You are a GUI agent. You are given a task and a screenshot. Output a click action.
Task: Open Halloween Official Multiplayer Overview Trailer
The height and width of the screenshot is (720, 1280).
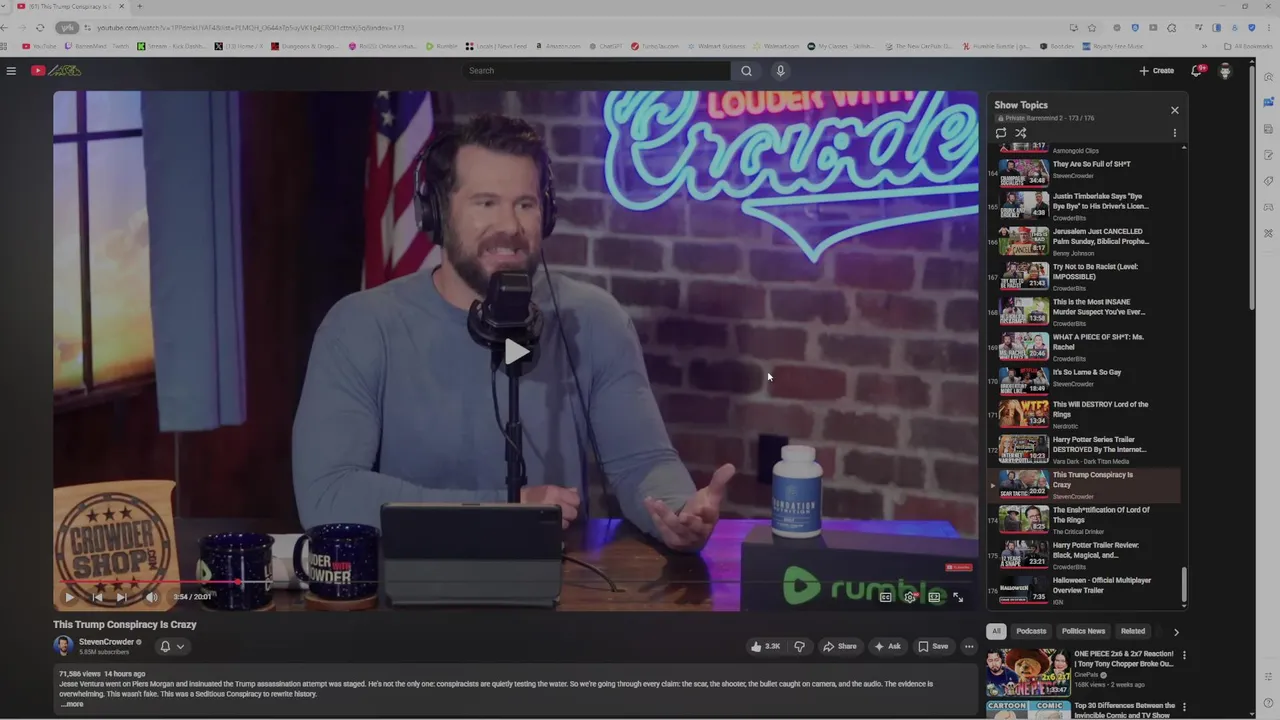(x=1085, y=590)
